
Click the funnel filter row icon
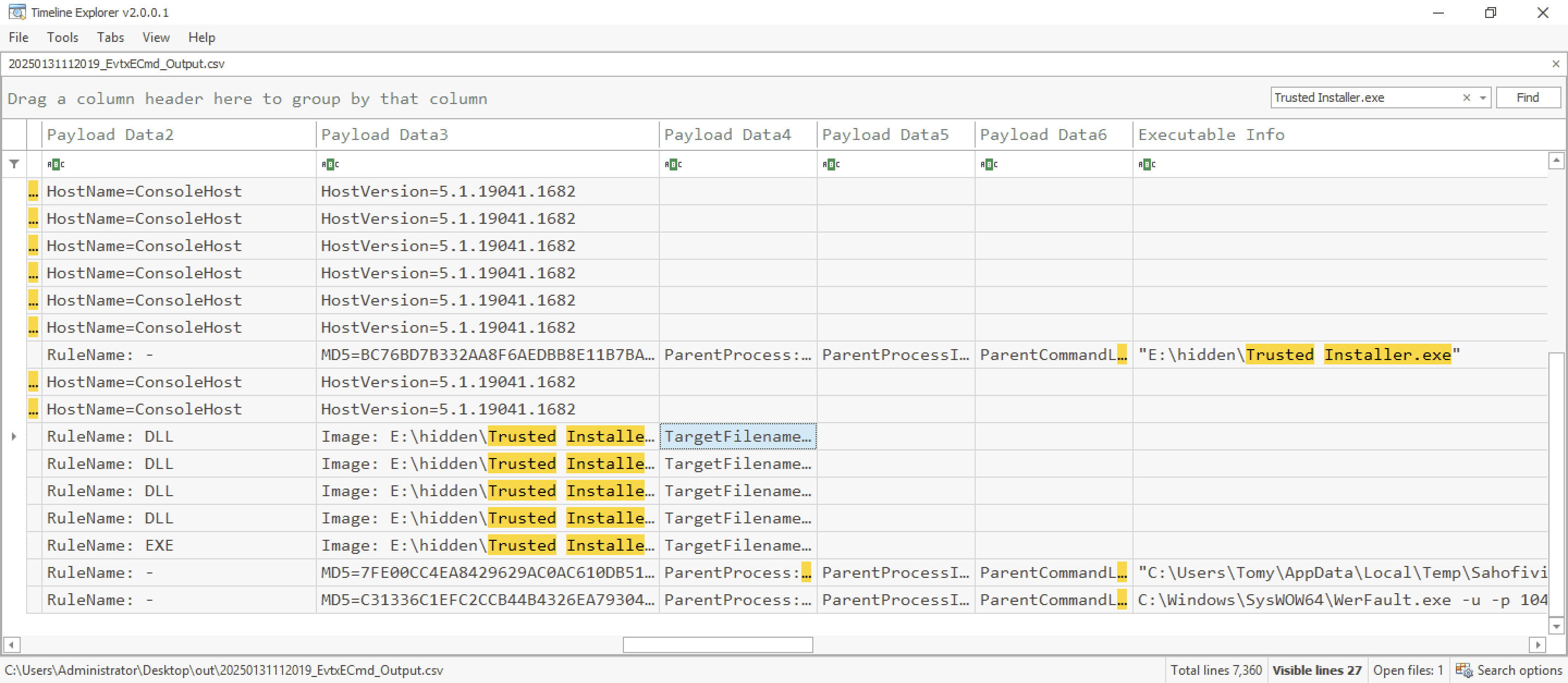pos(14,164)
